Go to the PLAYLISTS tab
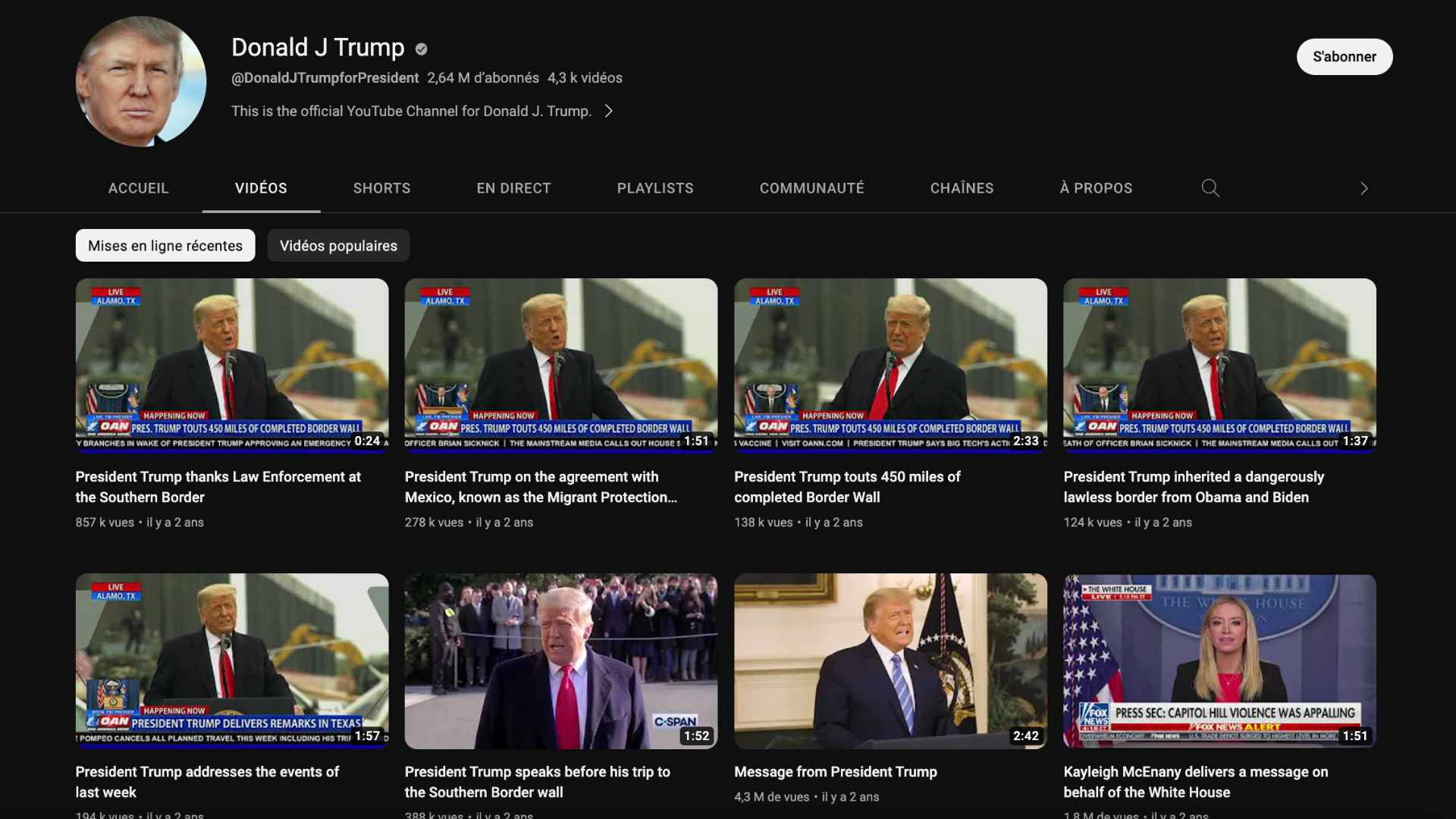Viewport: 1456px width, 819px height. pyautogui.click(x=655, y=188)
